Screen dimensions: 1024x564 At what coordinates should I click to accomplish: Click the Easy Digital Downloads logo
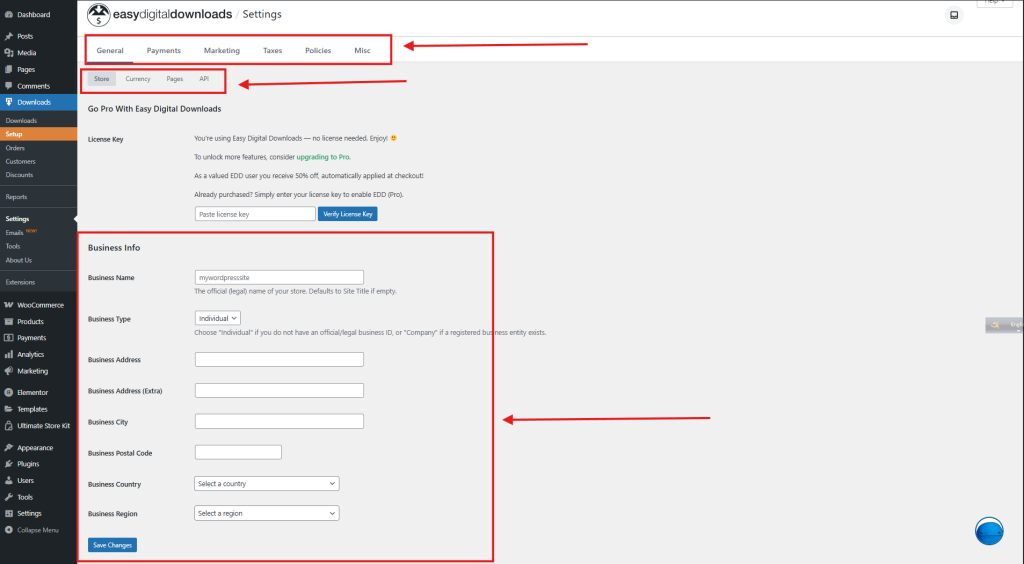click(x=159, y=14)
